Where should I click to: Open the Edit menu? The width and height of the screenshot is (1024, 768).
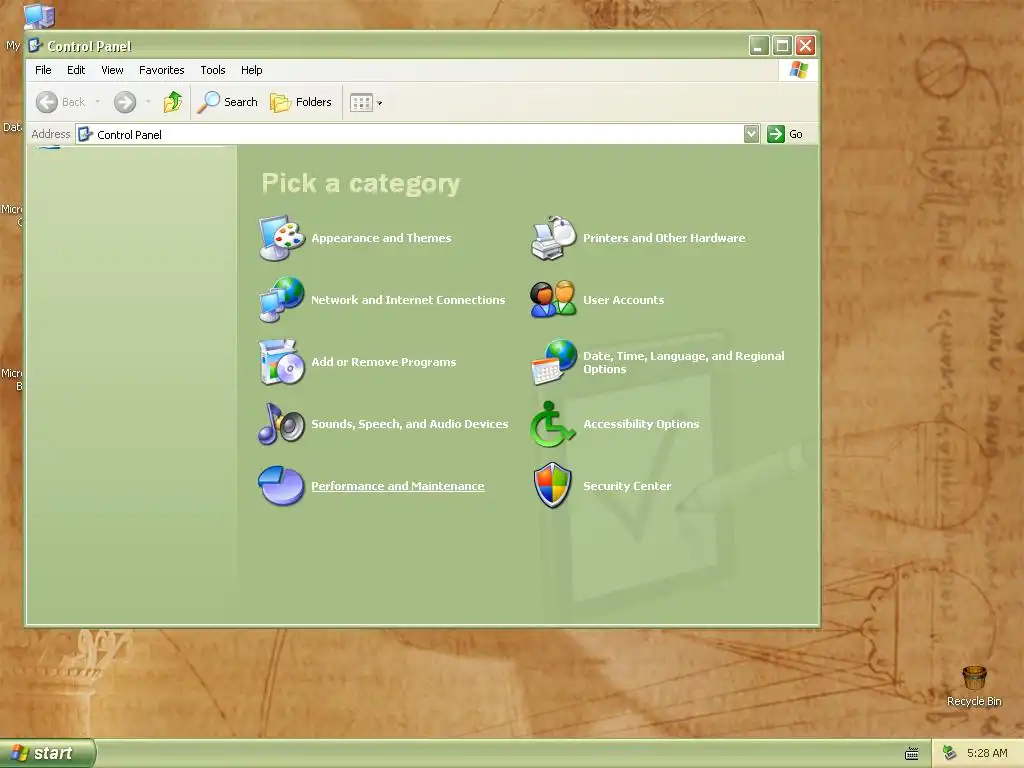[76, 70]
